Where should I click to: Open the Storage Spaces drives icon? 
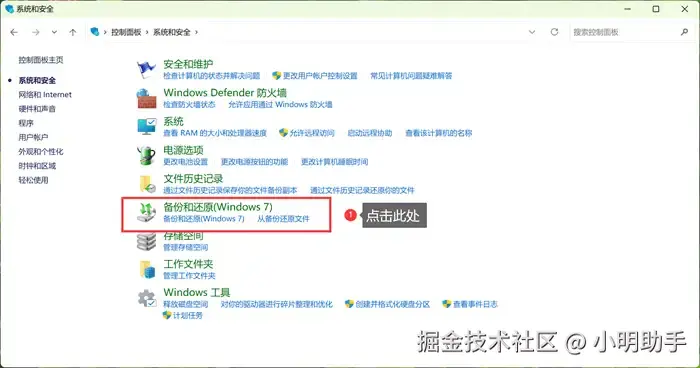146,241
